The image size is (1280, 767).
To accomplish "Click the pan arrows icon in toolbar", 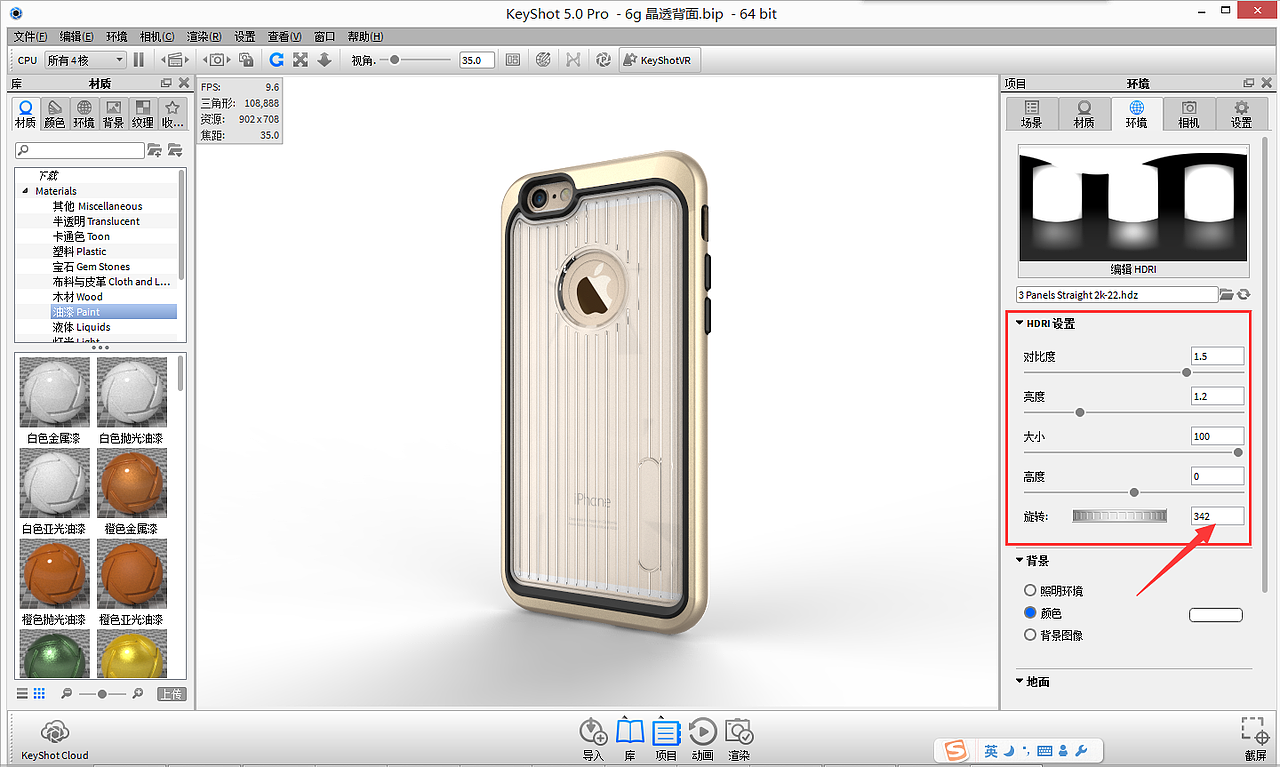I will (300, 60).
